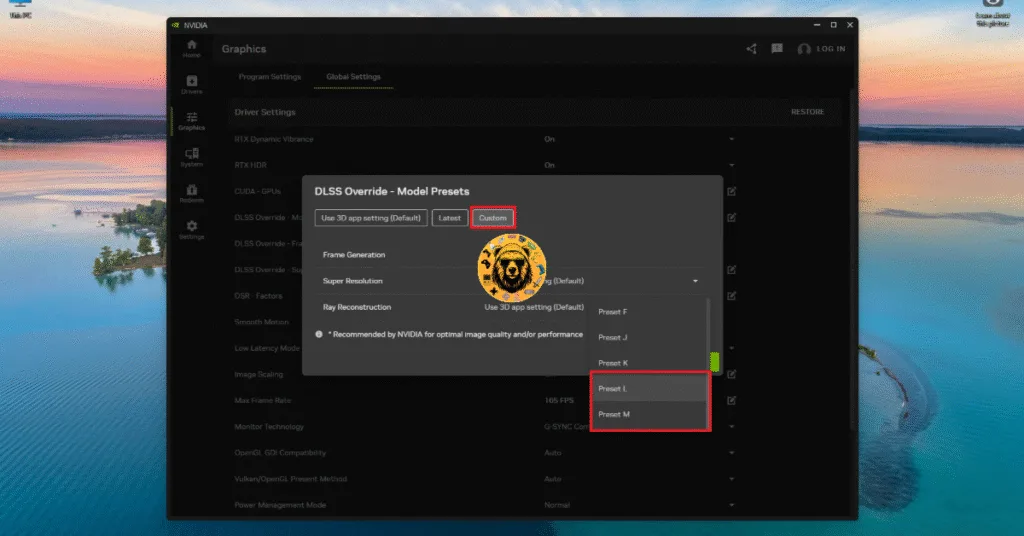The height and width of the screenshot is (536, 1024).
Task: Click edit icon for Max Frame Rate
Action: (731, 400)
